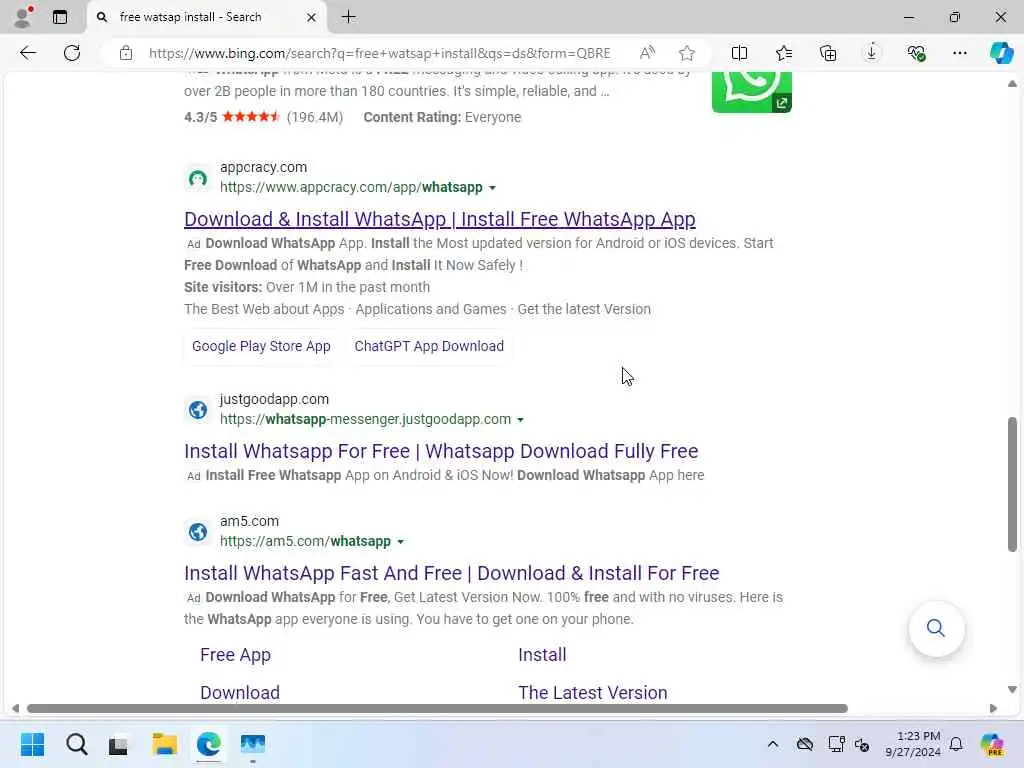Open Read aloud icon in address bar

coord(647,53)
